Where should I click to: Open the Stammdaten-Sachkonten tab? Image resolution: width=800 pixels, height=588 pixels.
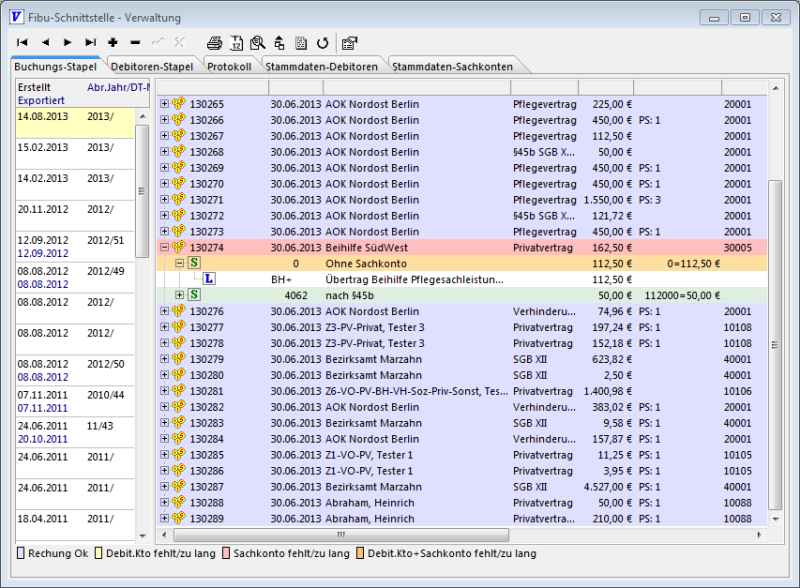pyautogui.click(x=453, y=67)
